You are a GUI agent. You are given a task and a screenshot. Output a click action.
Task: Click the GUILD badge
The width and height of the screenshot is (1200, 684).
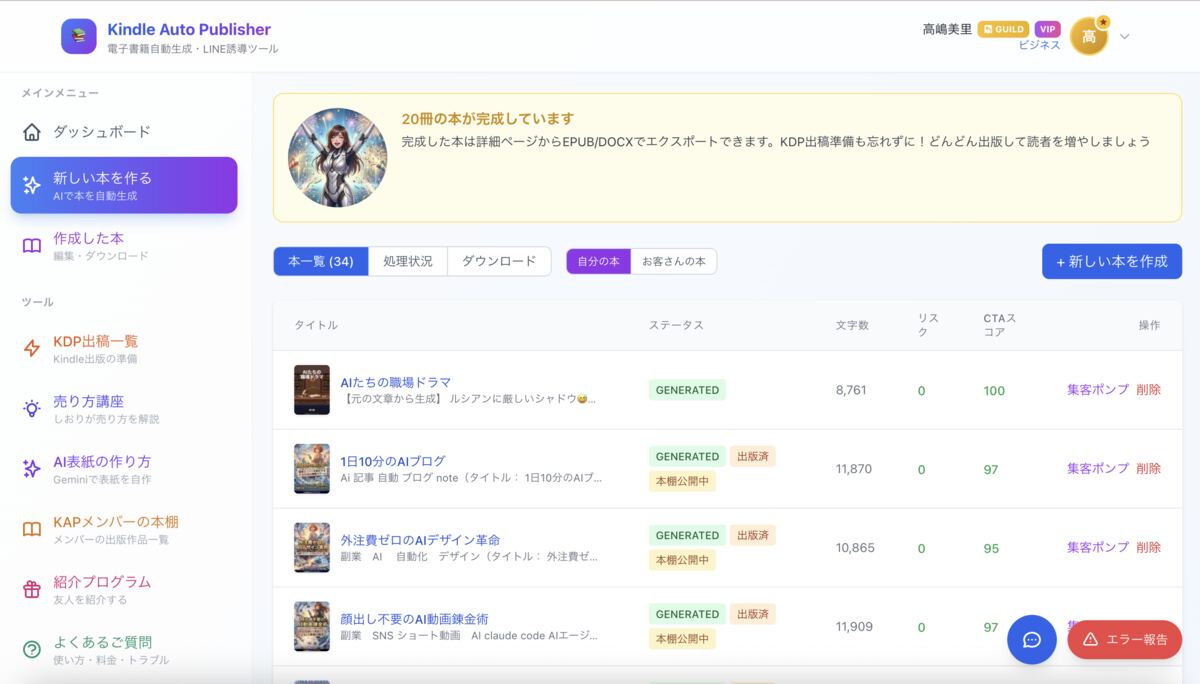coord(1003,29)
